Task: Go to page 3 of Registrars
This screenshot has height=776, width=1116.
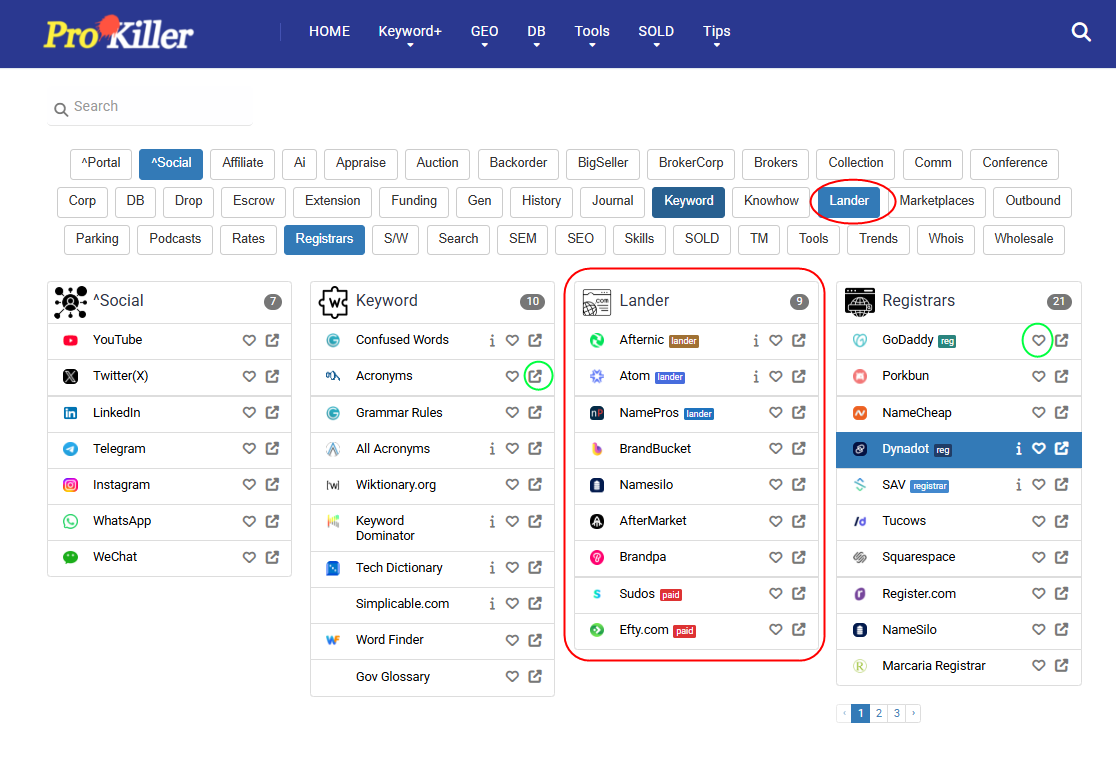Action: coord(897,713)
